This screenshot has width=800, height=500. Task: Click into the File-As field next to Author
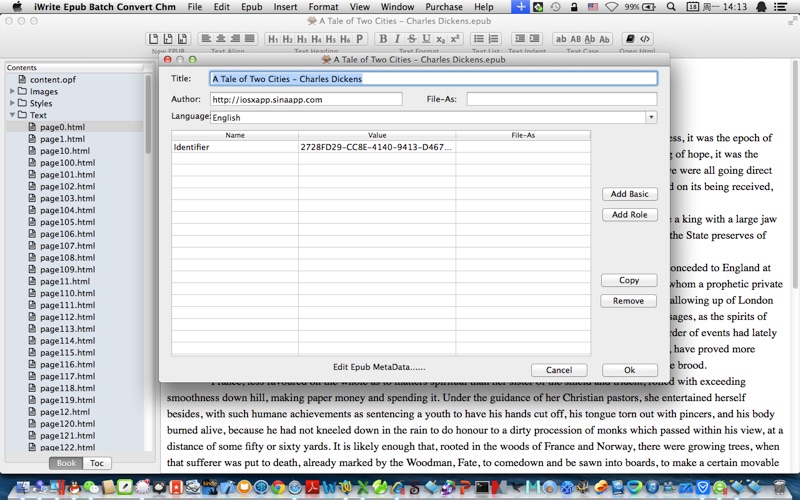pyautogui.click(x=562, y=99)
